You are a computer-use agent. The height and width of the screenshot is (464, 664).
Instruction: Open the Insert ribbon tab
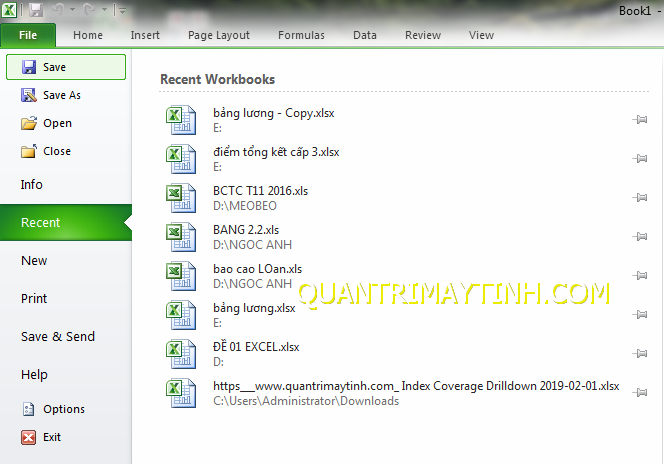pyautogui.click(x=145, y=35)
